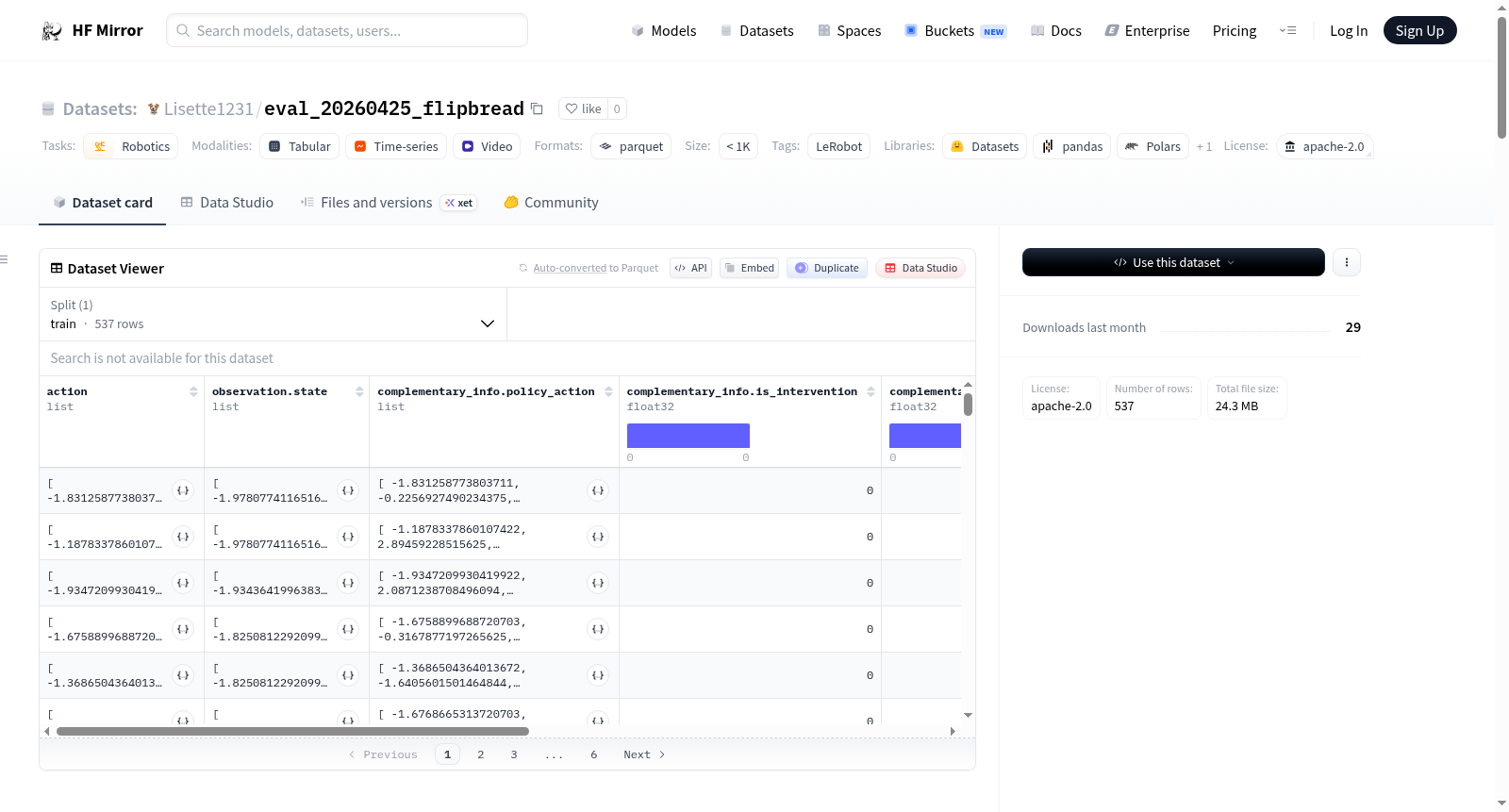
Task: Expand the Use this dataset dropdown
Action: point(1173,262)
